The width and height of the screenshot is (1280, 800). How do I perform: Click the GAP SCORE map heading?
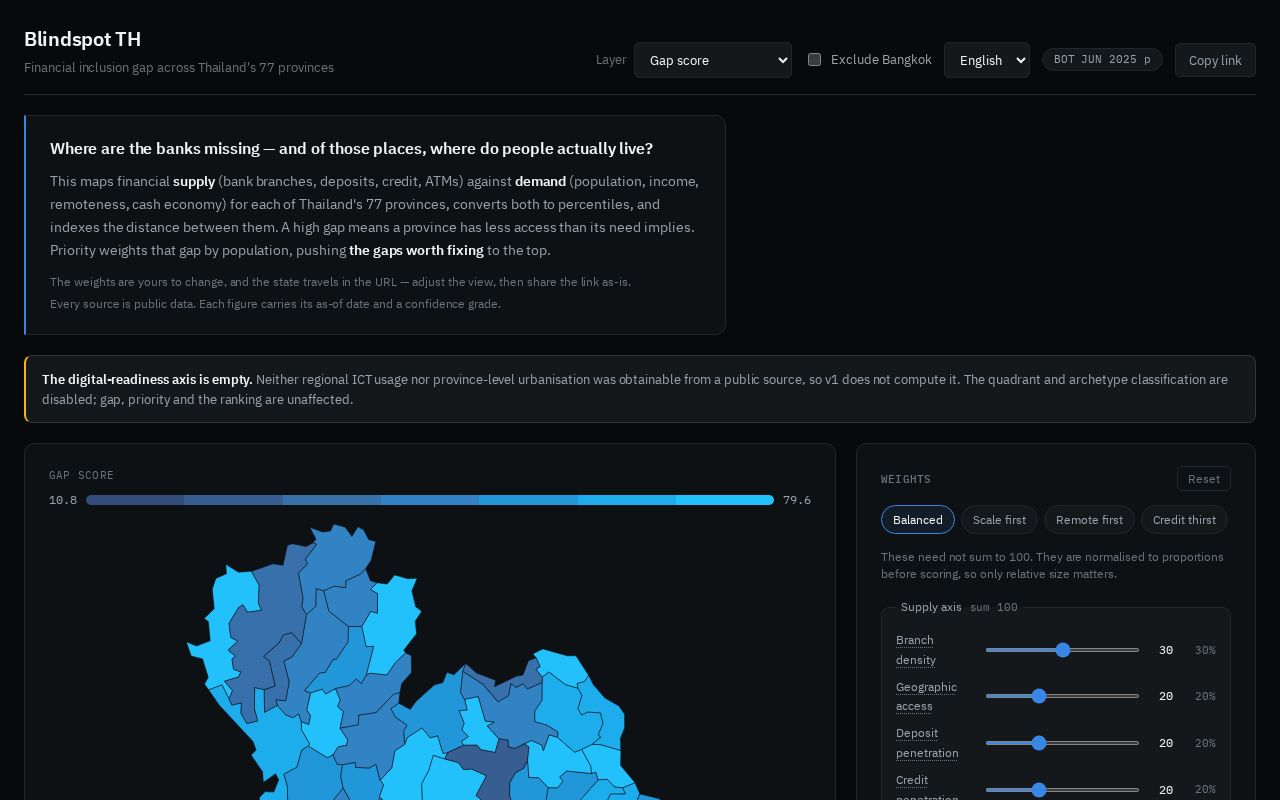coord(82,475)
